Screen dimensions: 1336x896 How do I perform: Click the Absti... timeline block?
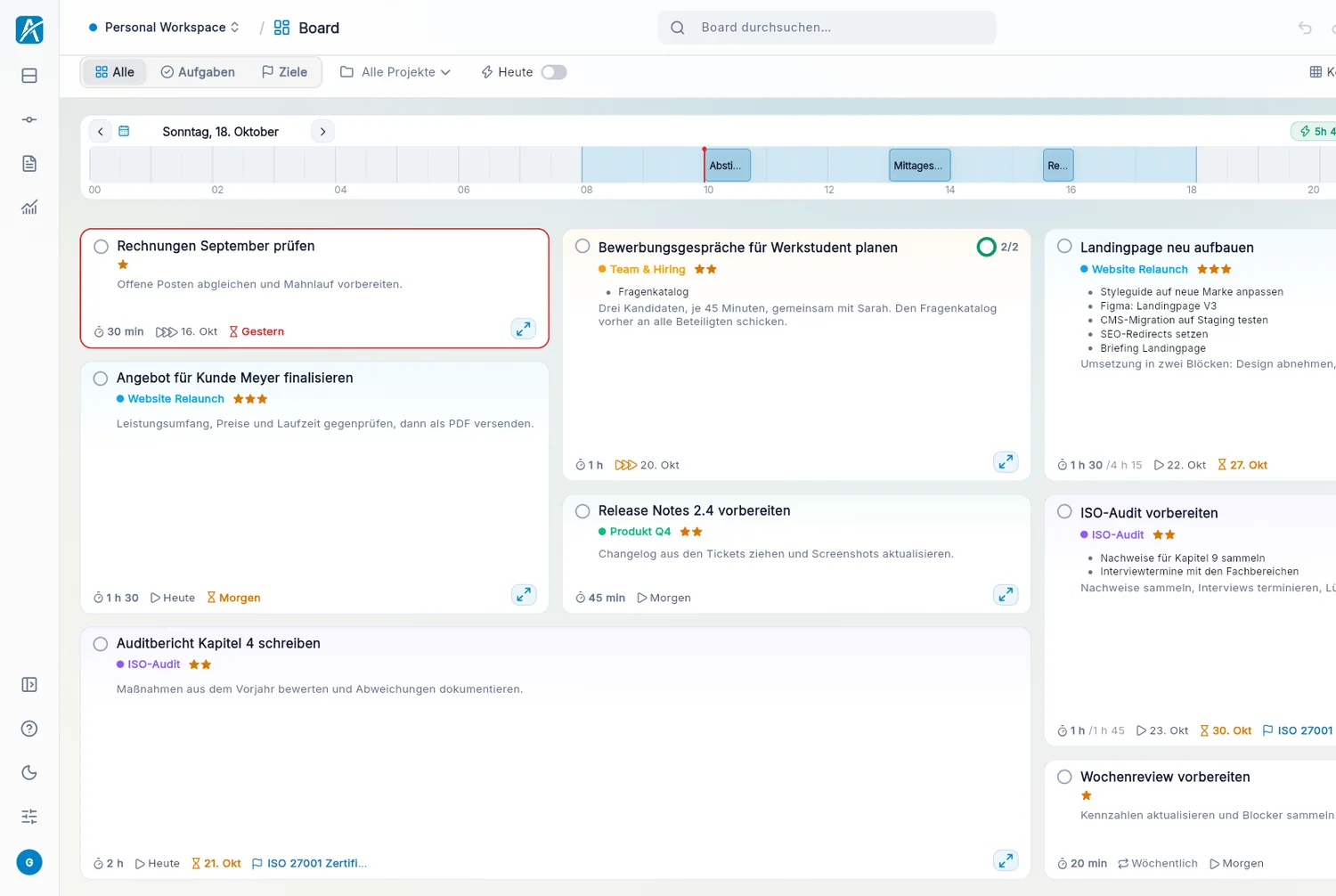(728, 166)
